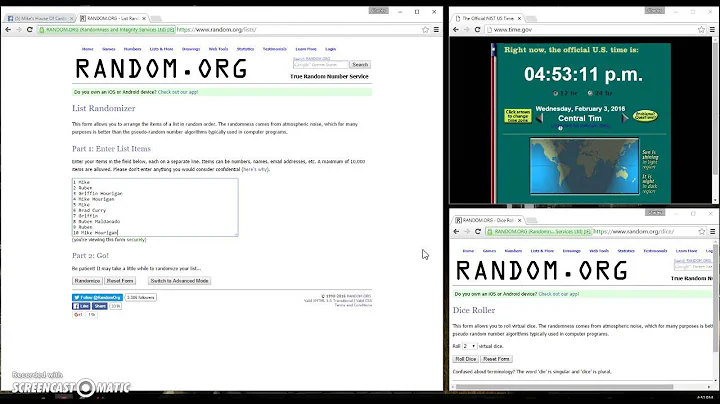
Task: Click the Twitter Follow @RandomOrg button
Action: [x=97, y=297]
